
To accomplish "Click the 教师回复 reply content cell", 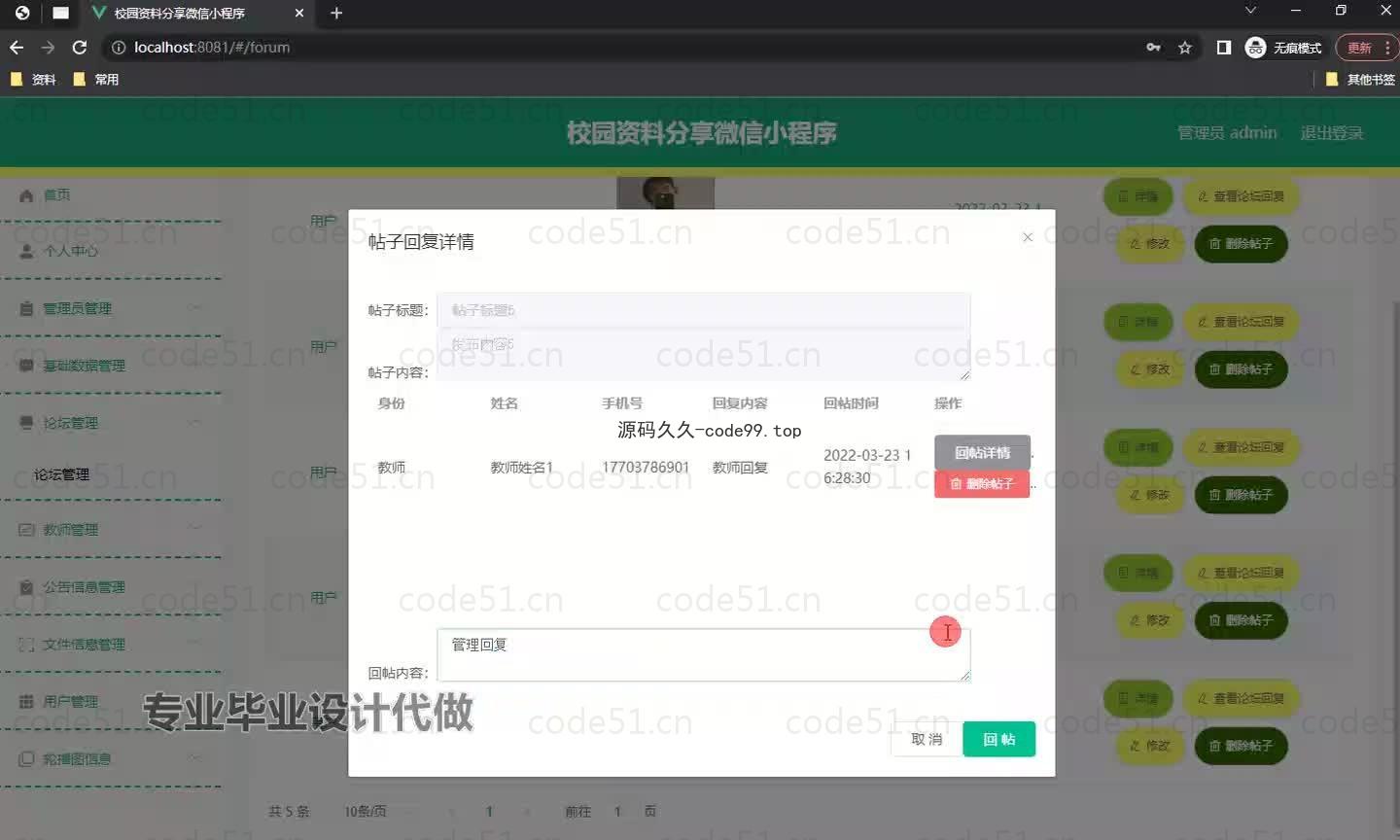I will (x=740, y=468).
